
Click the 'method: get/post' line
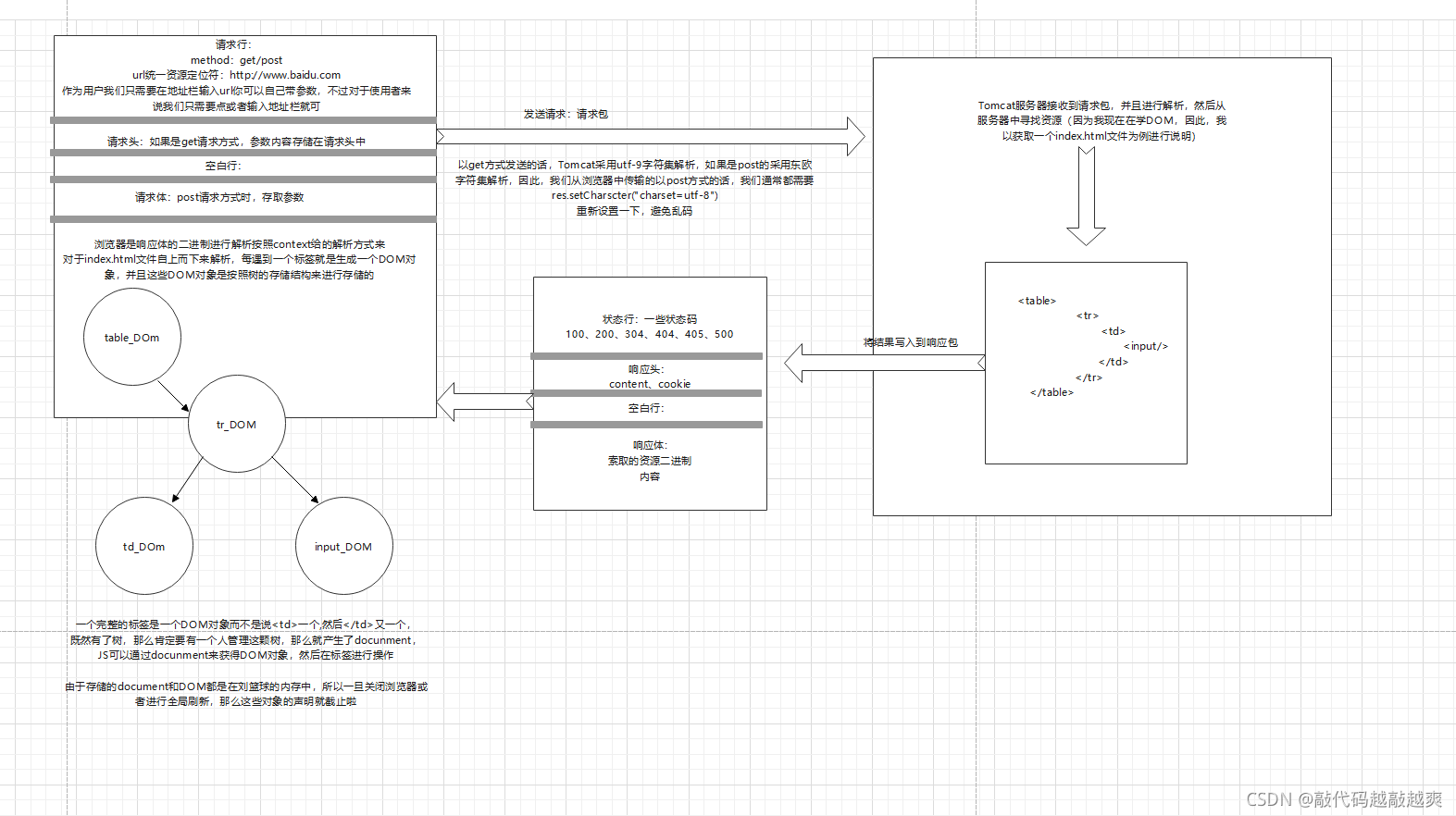tap(237, 60)
